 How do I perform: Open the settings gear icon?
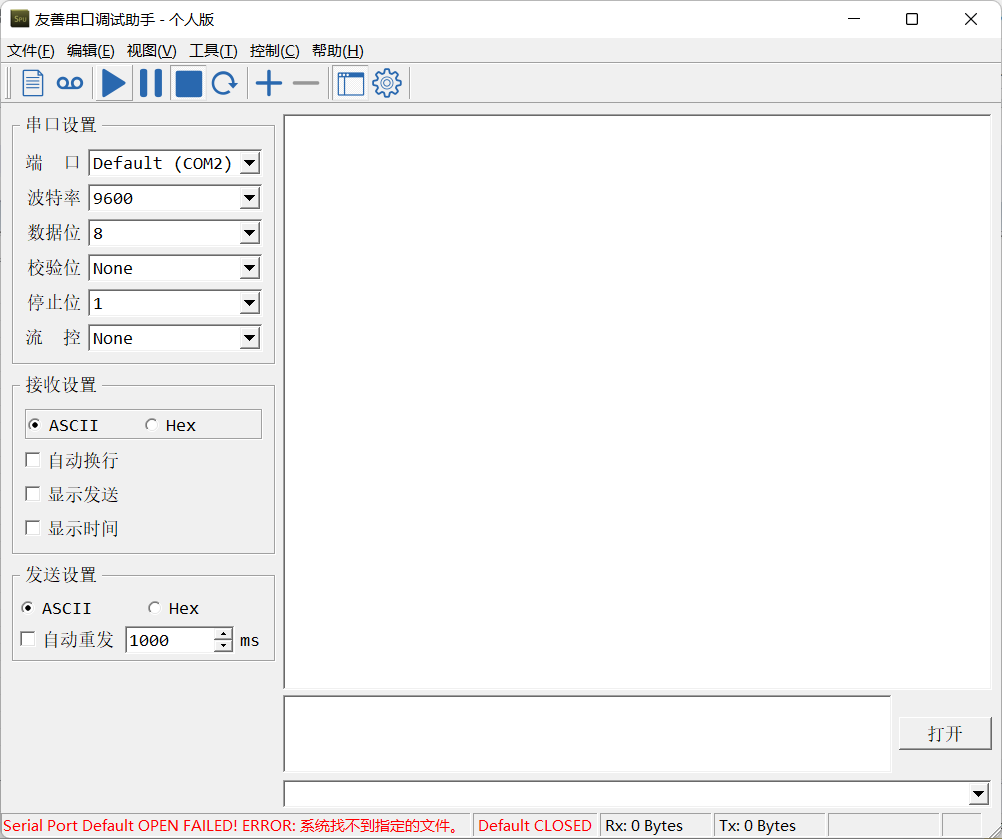pyautogui.click(x=387, y=84)
